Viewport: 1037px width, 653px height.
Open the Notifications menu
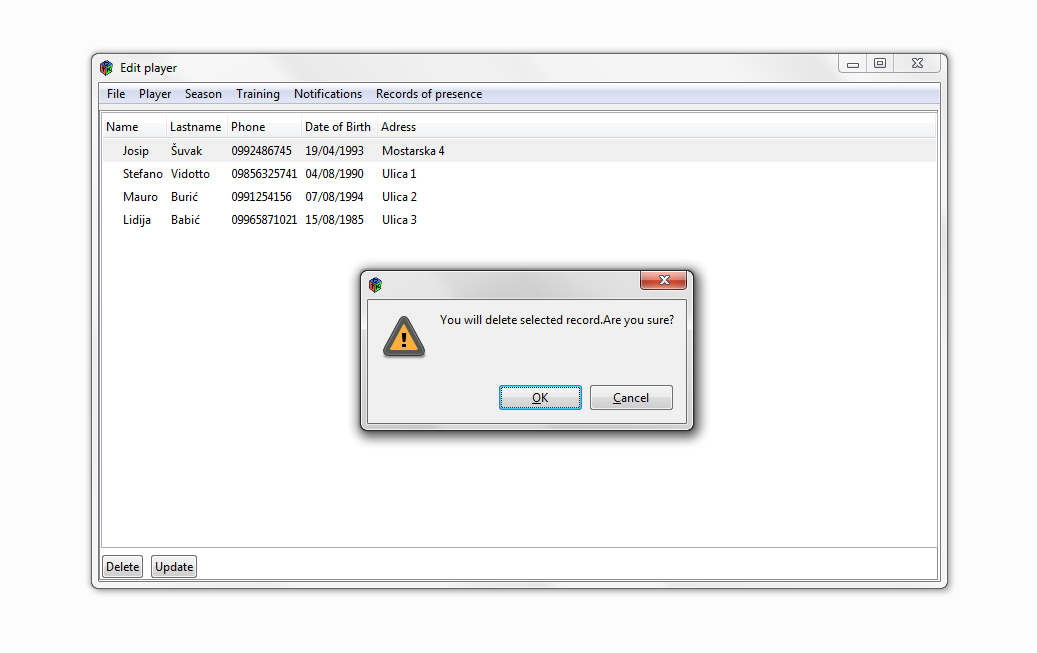tap(328, 94)
